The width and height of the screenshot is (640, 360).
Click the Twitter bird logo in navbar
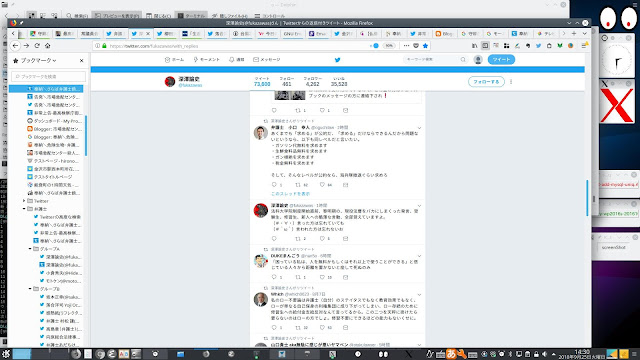338,60
